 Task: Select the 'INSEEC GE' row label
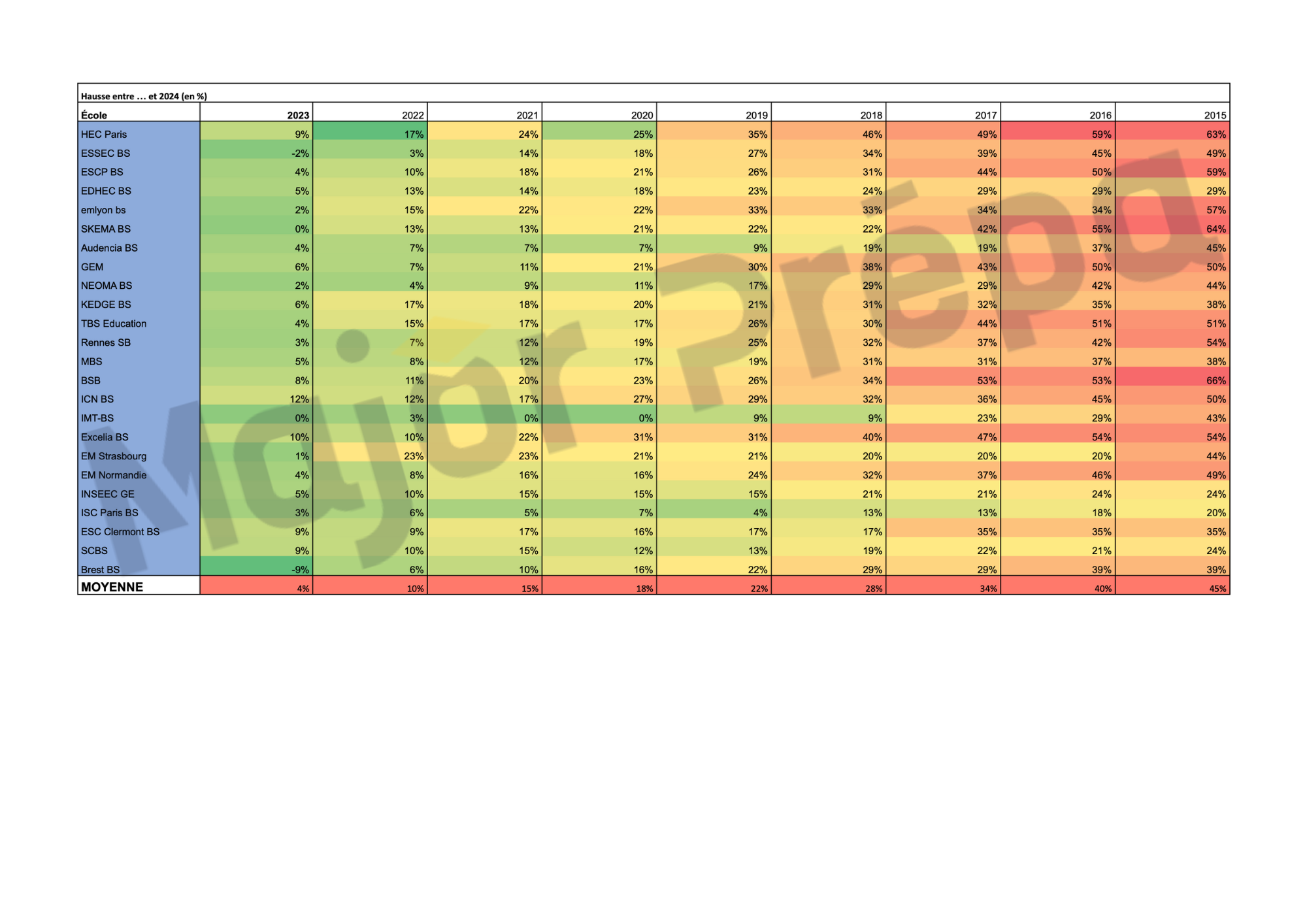pos(108,493)
